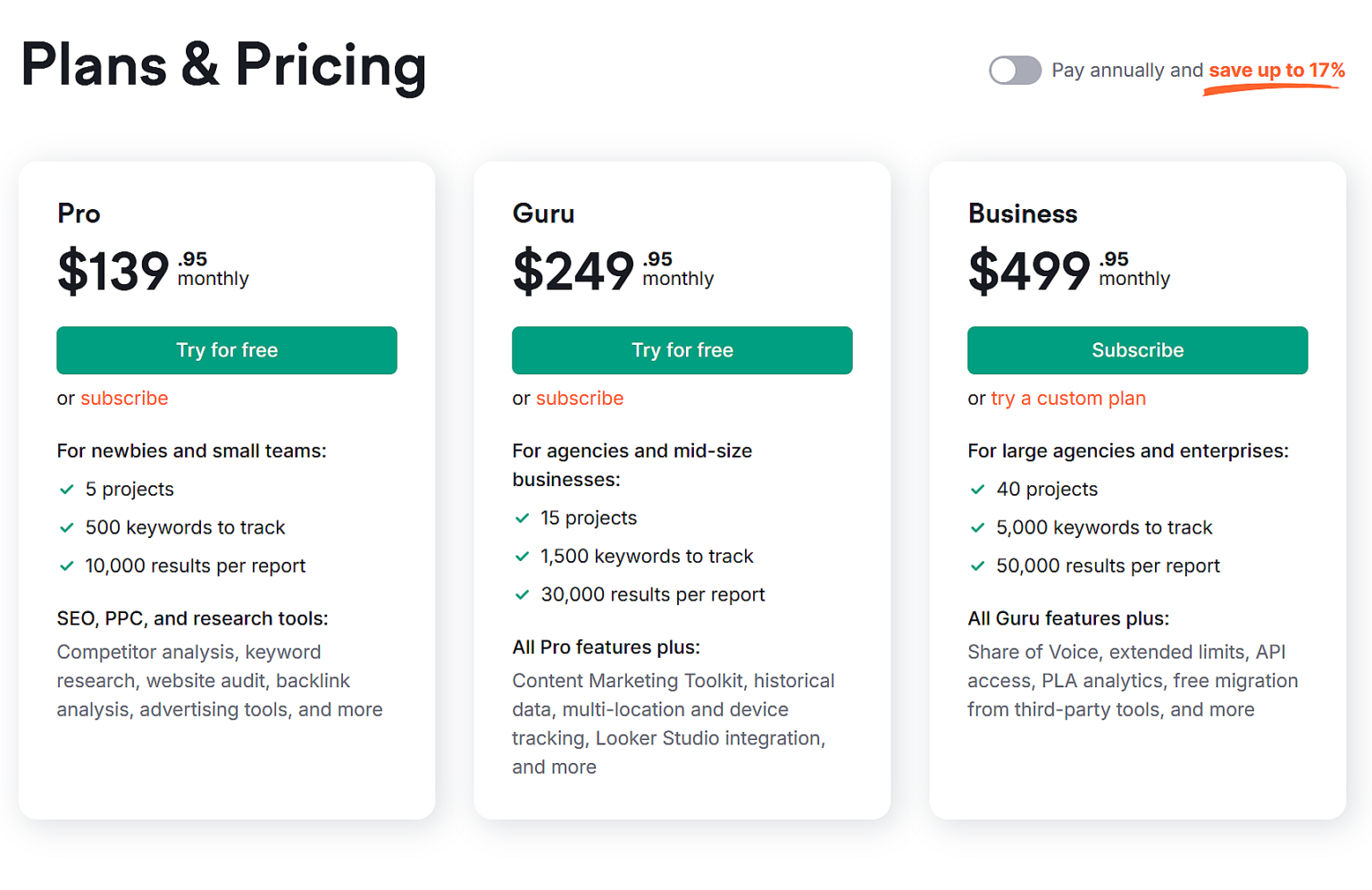Screen dimensions: 1372x890
Task: Click the "try a custom plan" link
Action: (1067, 399)
